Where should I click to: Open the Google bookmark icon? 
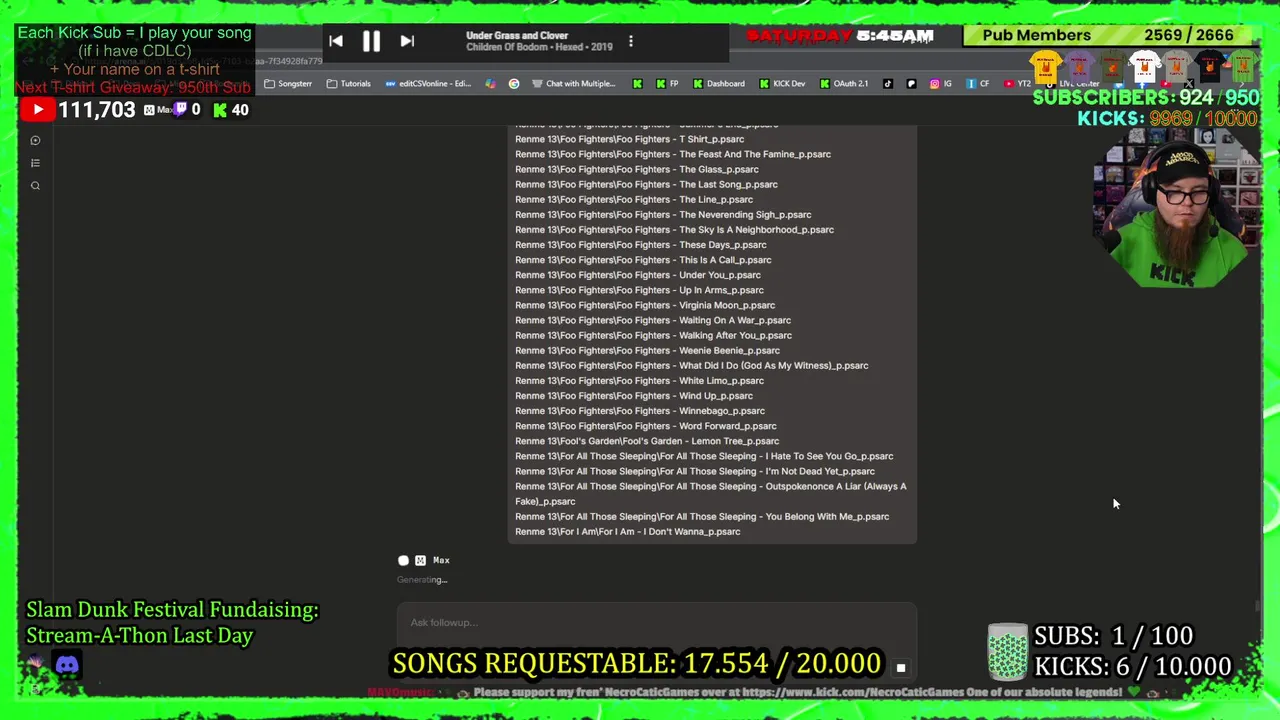pyautogui.click(x=514, y=84)
